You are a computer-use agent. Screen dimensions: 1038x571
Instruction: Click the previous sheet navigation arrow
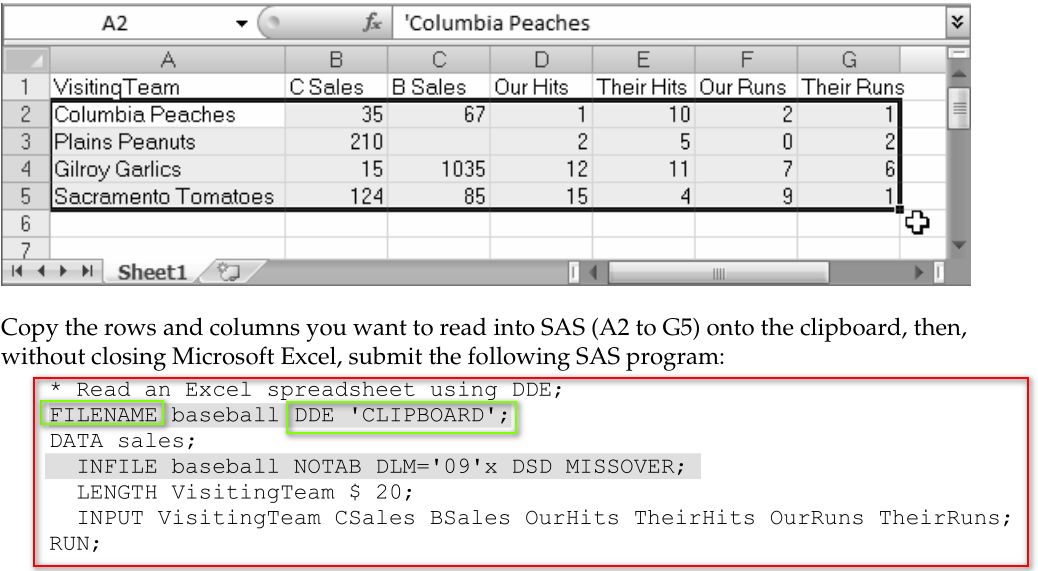41,271
